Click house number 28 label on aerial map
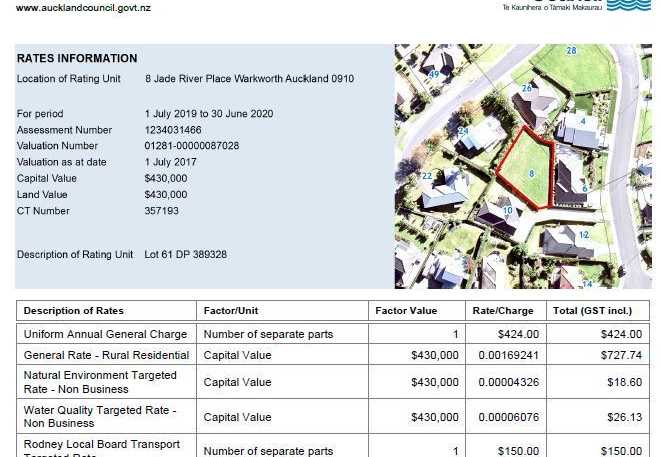Image resolution: width=662 pixels, height=457 pixels. click(x=571, y=51)
